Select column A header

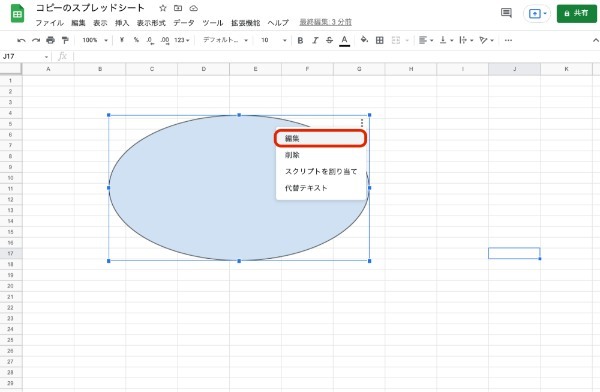pyautogui.click(x=48, y=69)
